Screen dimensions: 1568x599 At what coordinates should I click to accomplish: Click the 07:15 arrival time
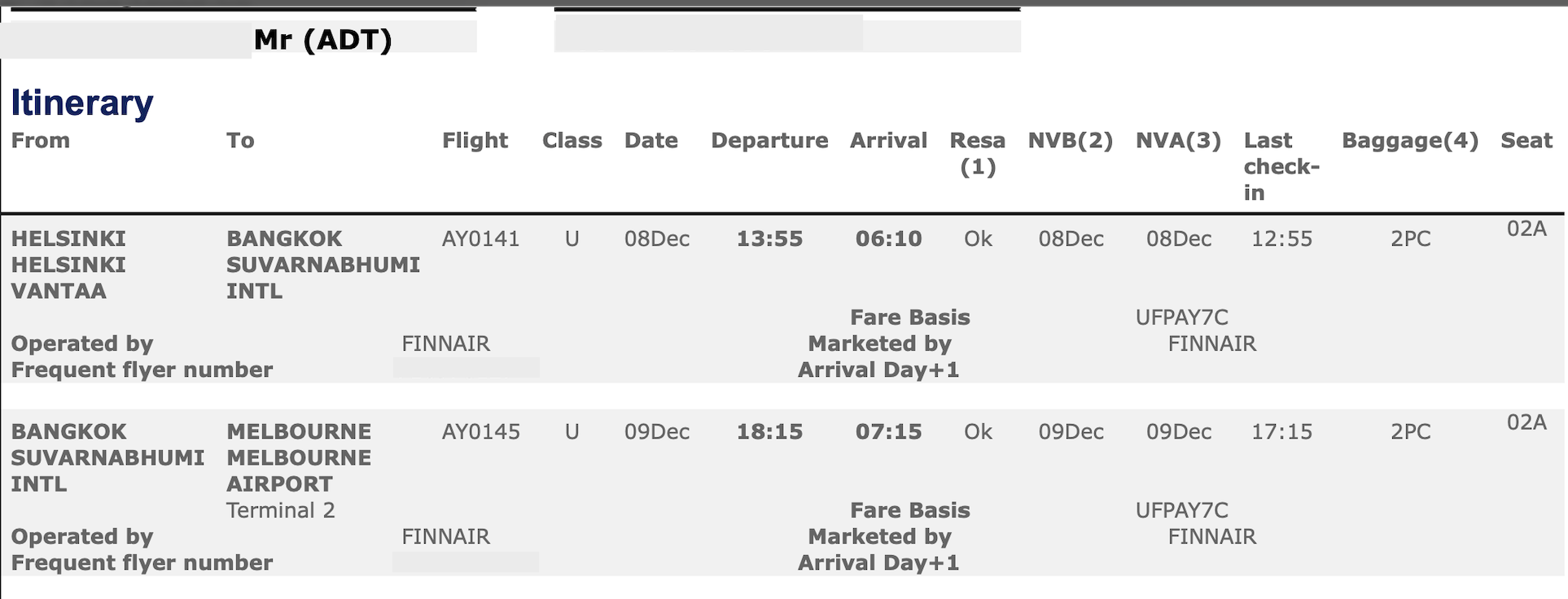pos(888,432)
